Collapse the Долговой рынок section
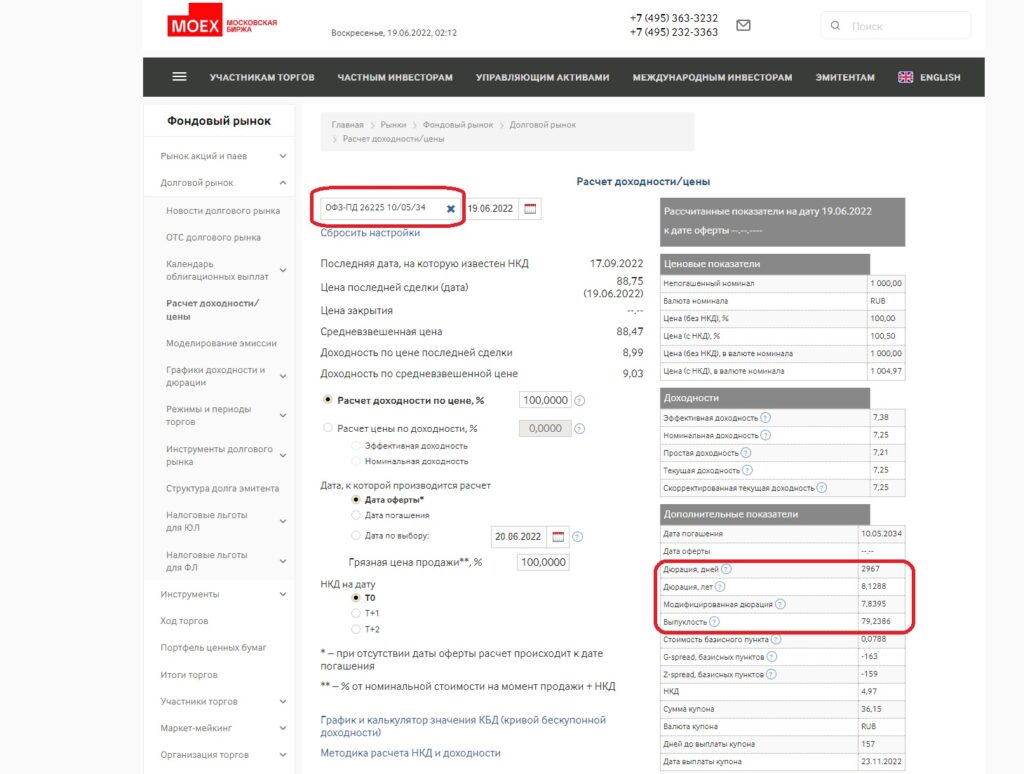Screen dimensions: 1024x774 pos(283,183)
